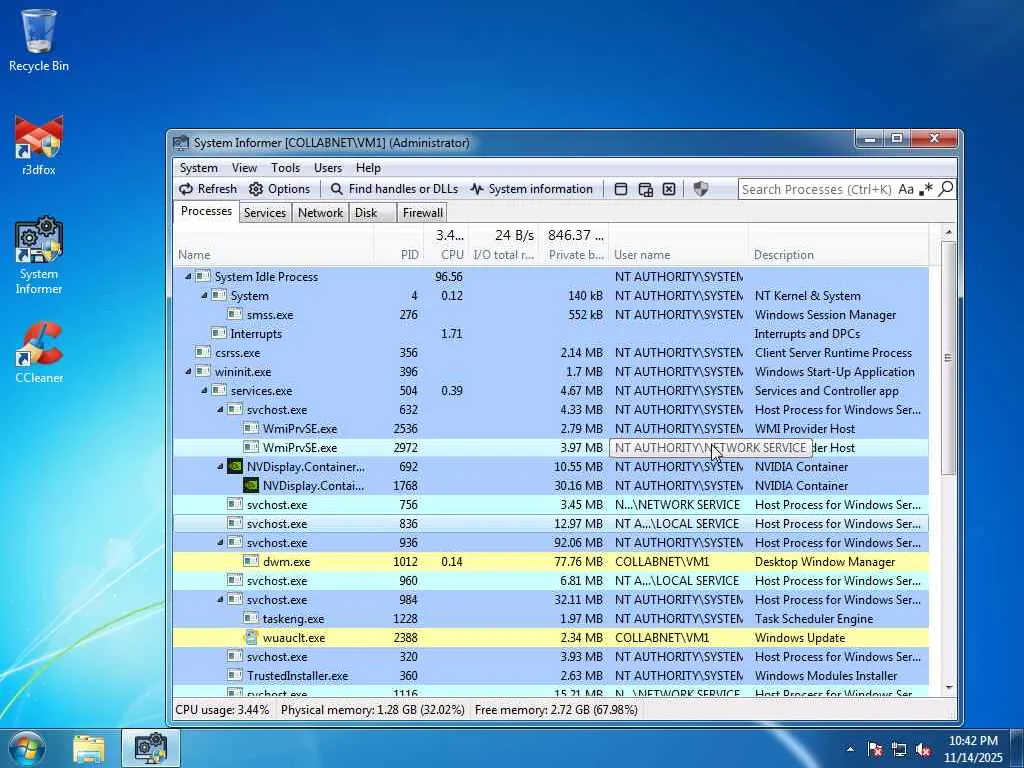Select the dwm.exe process row

point(551,562)
